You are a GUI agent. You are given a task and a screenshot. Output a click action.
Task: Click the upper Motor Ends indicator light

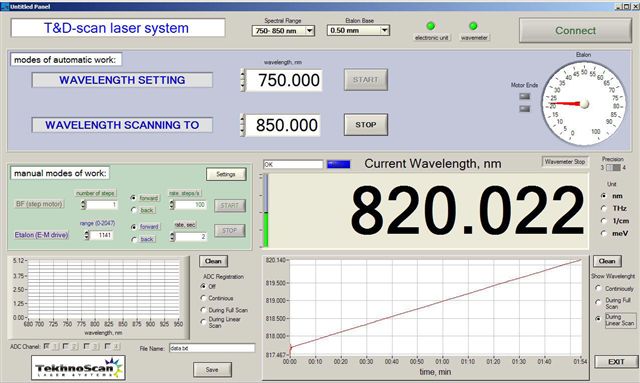pyautogui.click(x=524, y=96)
